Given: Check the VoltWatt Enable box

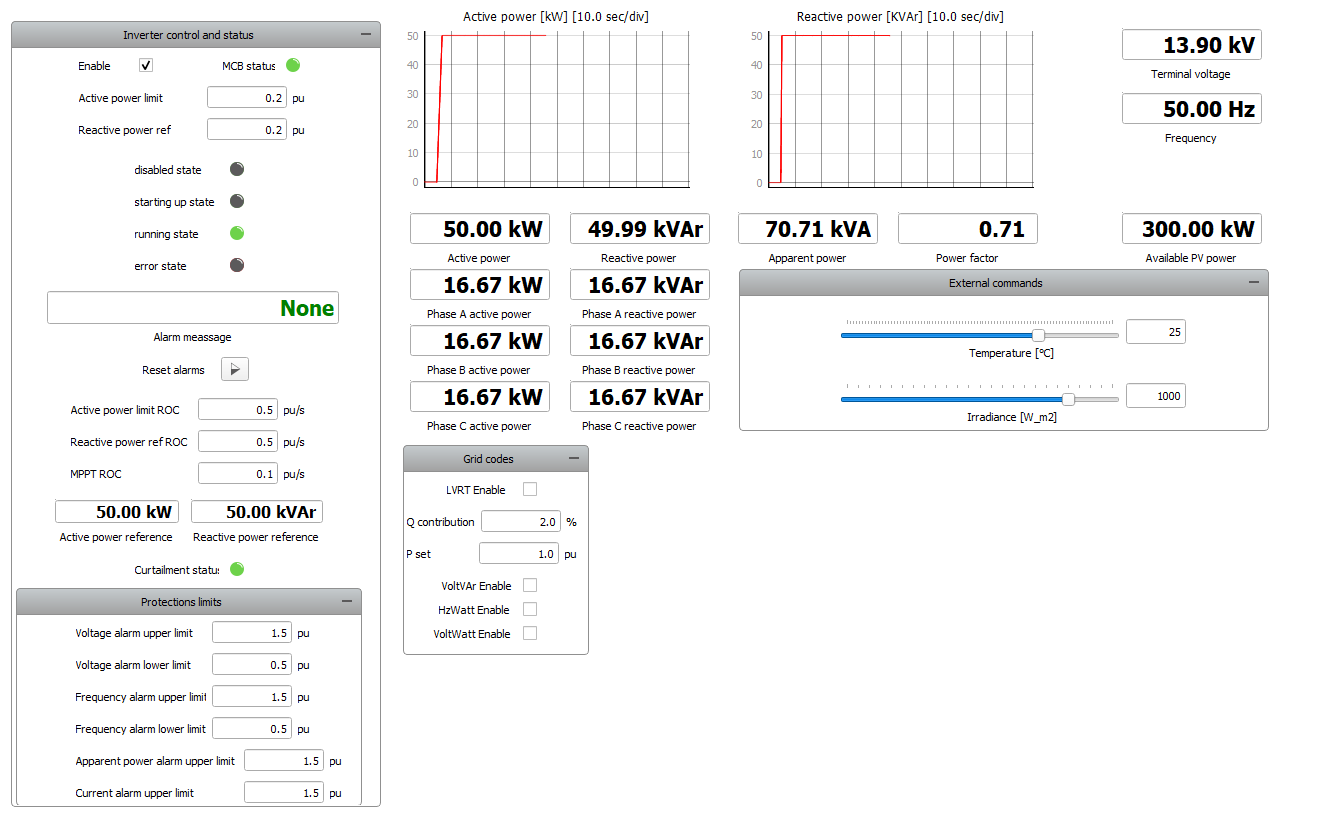Looking at the screenshot, I should [x=530, y=634].
